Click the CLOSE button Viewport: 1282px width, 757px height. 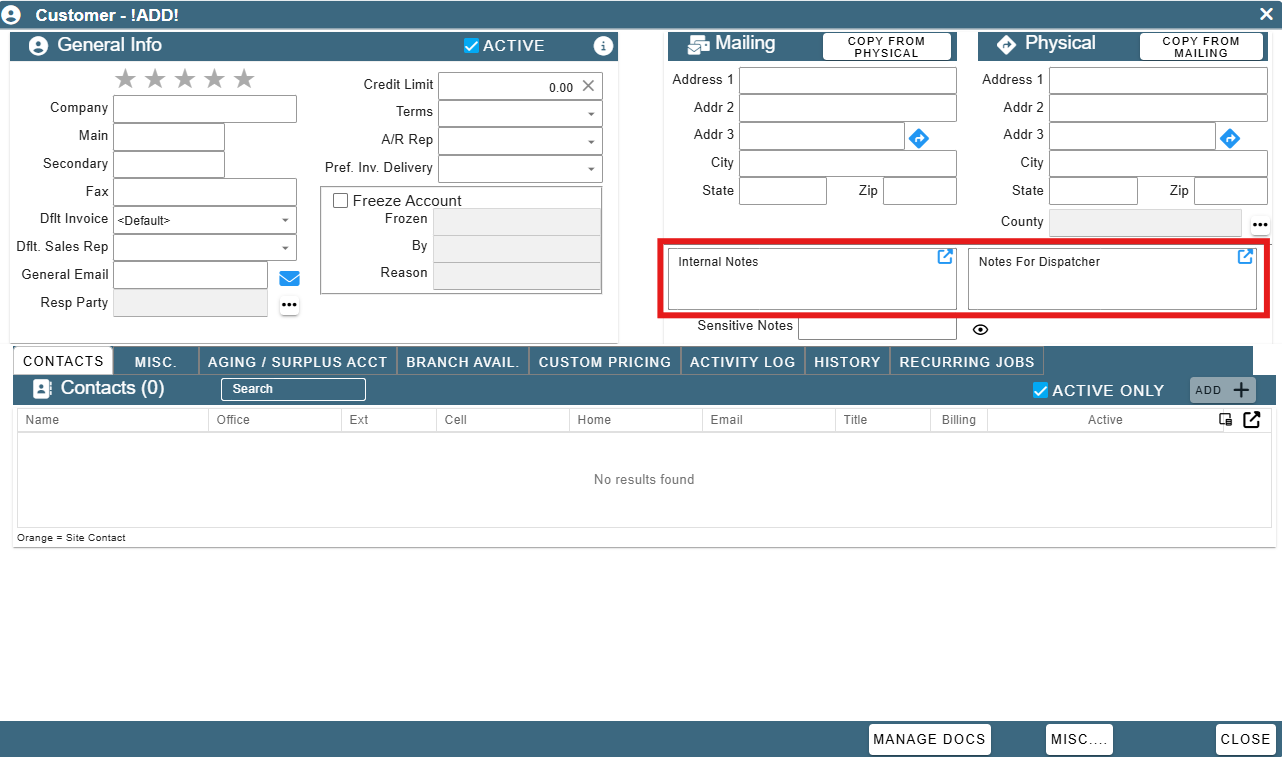[x=1246, y=739]
